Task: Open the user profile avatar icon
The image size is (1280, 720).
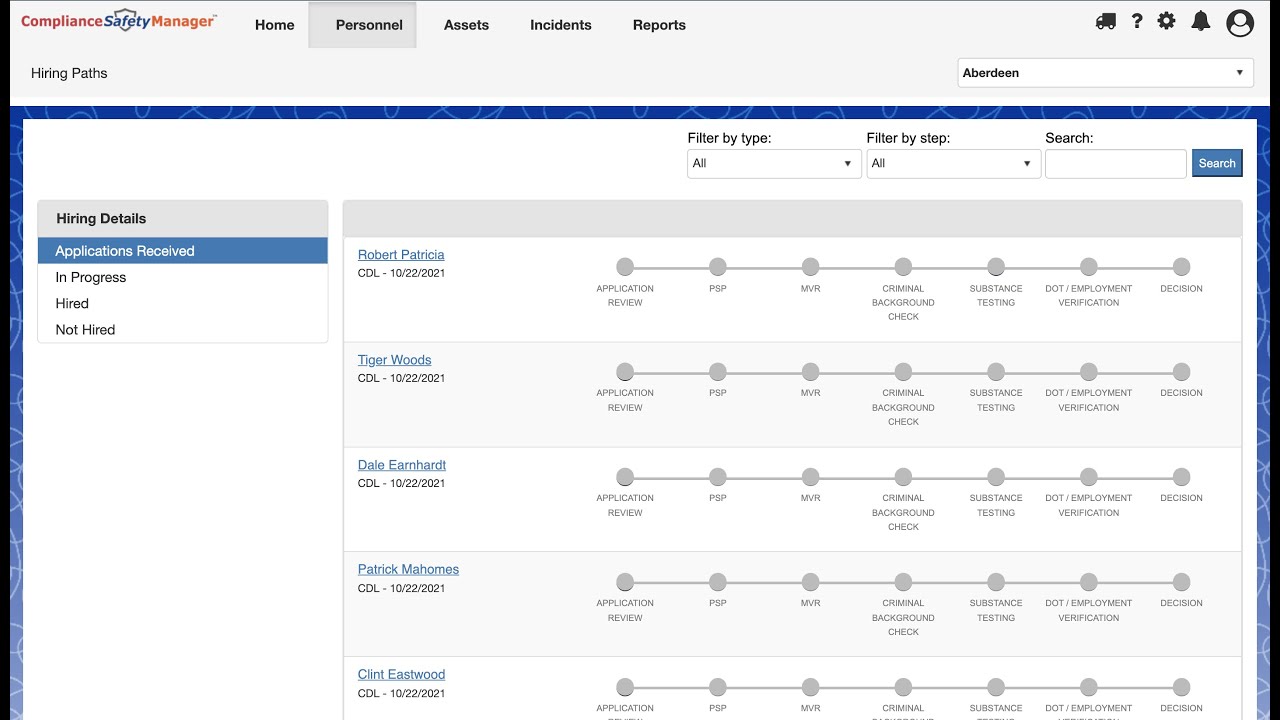Action: tap(1240, 23)
